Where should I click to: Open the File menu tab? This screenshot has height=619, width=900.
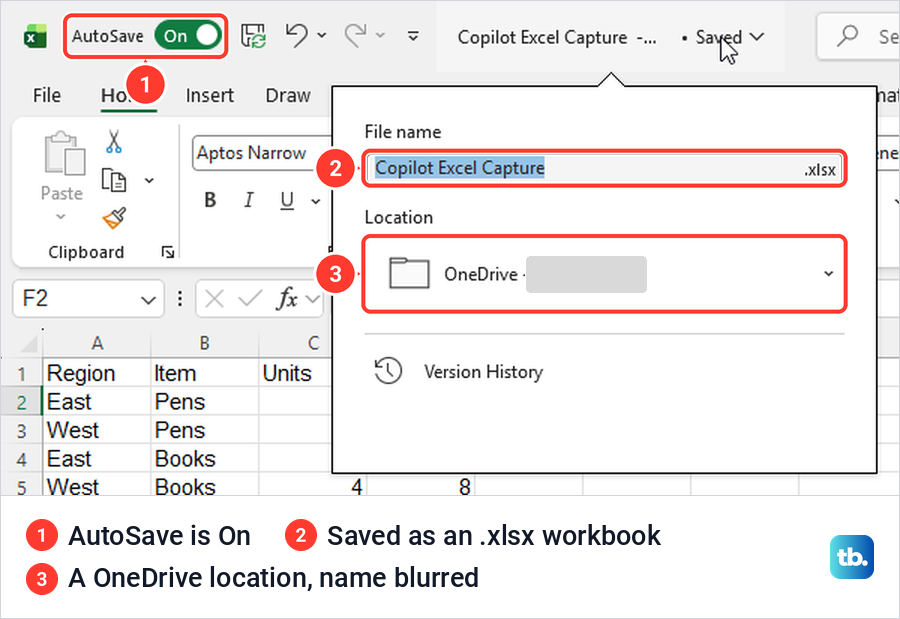click(x=46, y=95)
